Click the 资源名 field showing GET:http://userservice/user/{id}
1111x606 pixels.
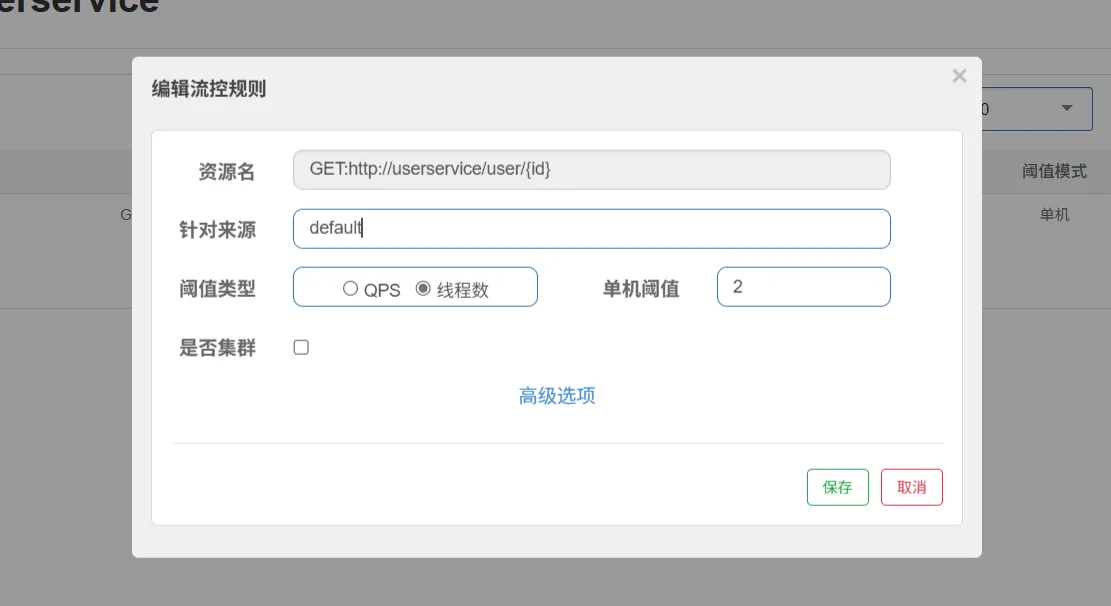591,170
